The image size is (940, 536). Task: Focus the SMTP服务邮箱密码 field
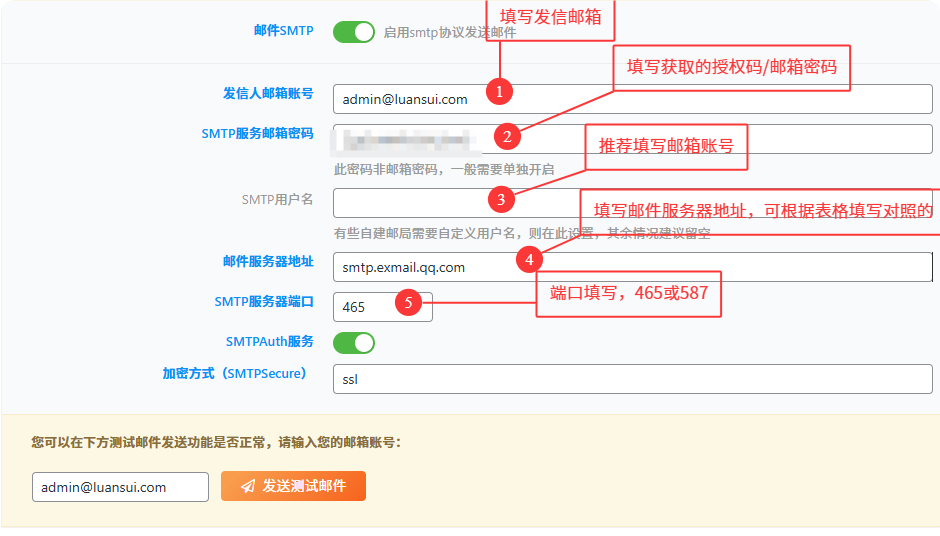pyautogui.click(x=632, y=139)
